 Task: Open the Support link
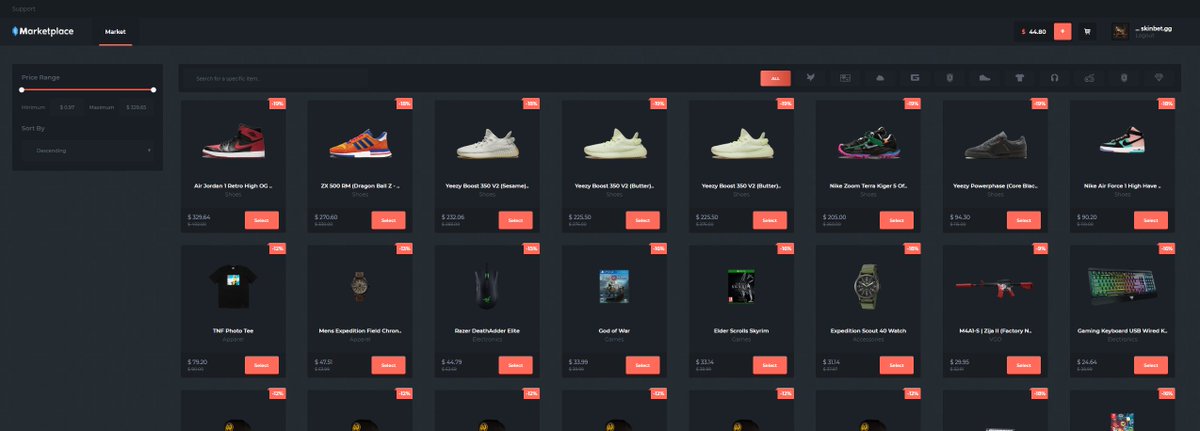click(24, 8)
